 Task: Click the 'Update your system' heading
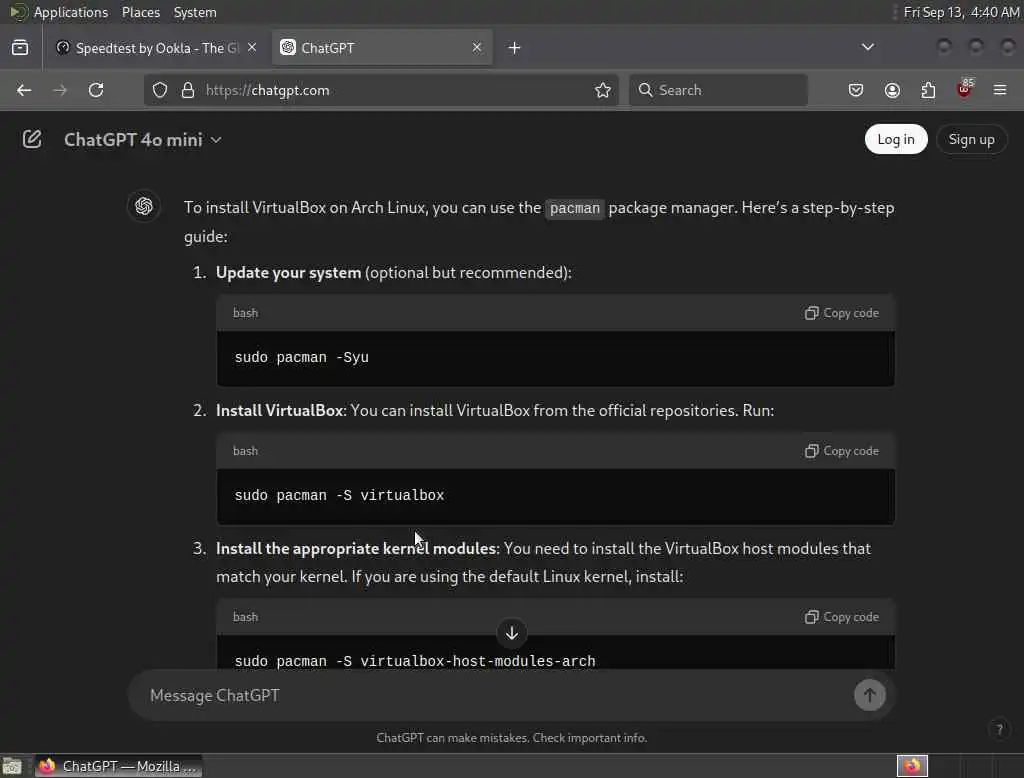(x=288, y=272)
